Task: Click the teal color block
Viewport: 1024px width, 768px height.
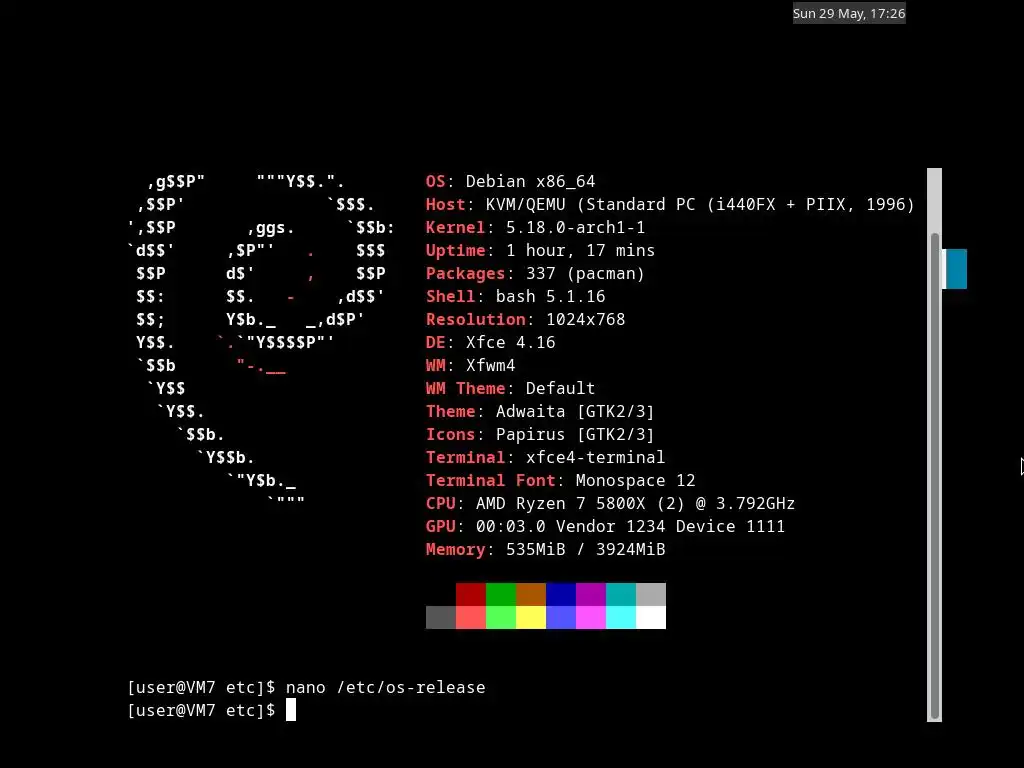Action: pos(621,594)
